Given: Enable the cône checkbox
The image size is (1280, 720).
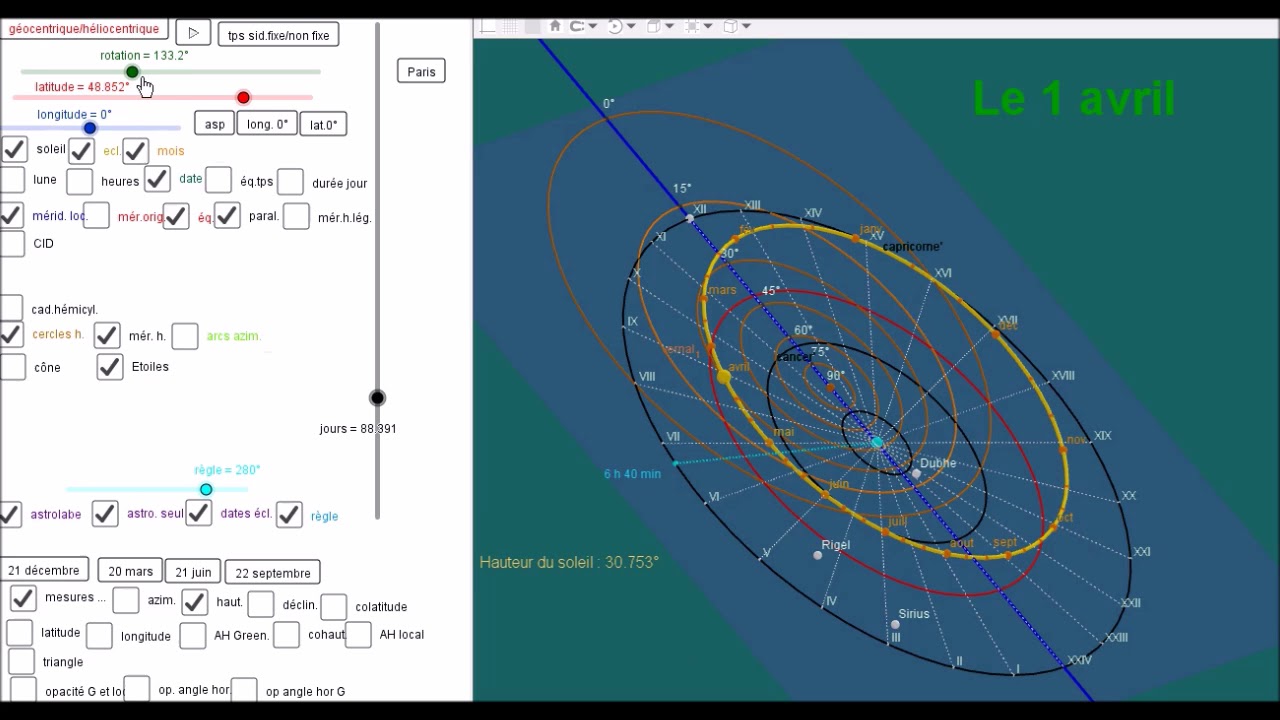Looking at the screenshot, I should tap(12, 367).
